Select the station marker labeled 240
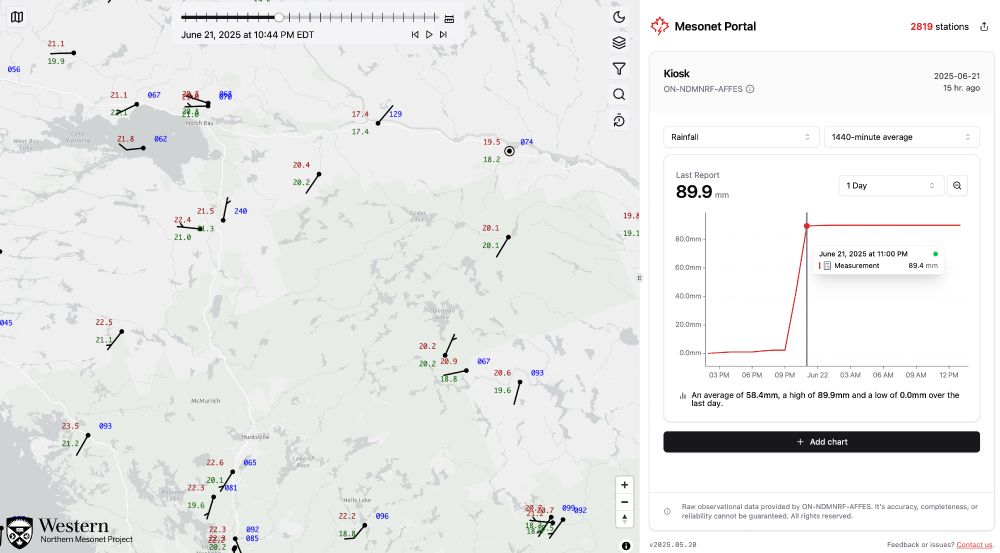 click(x=223, y=220)
